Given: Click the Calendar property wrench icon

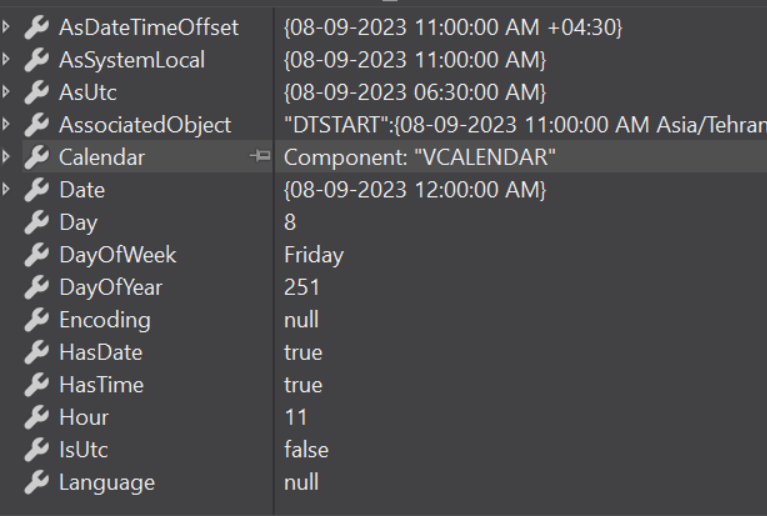Looking at the screenshot, I should (x=38, y=158).
